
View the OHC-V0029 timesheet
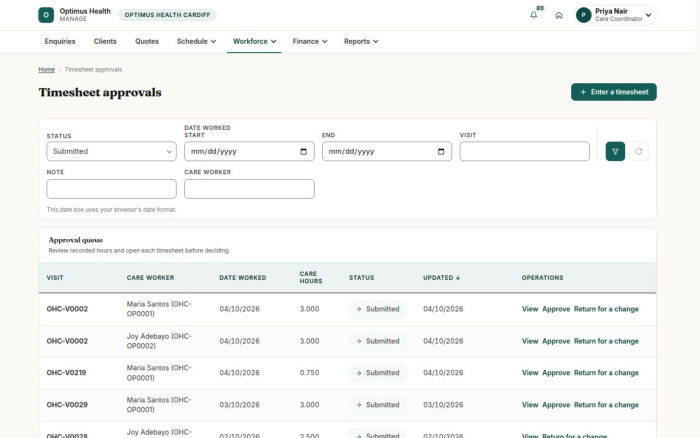530,405
